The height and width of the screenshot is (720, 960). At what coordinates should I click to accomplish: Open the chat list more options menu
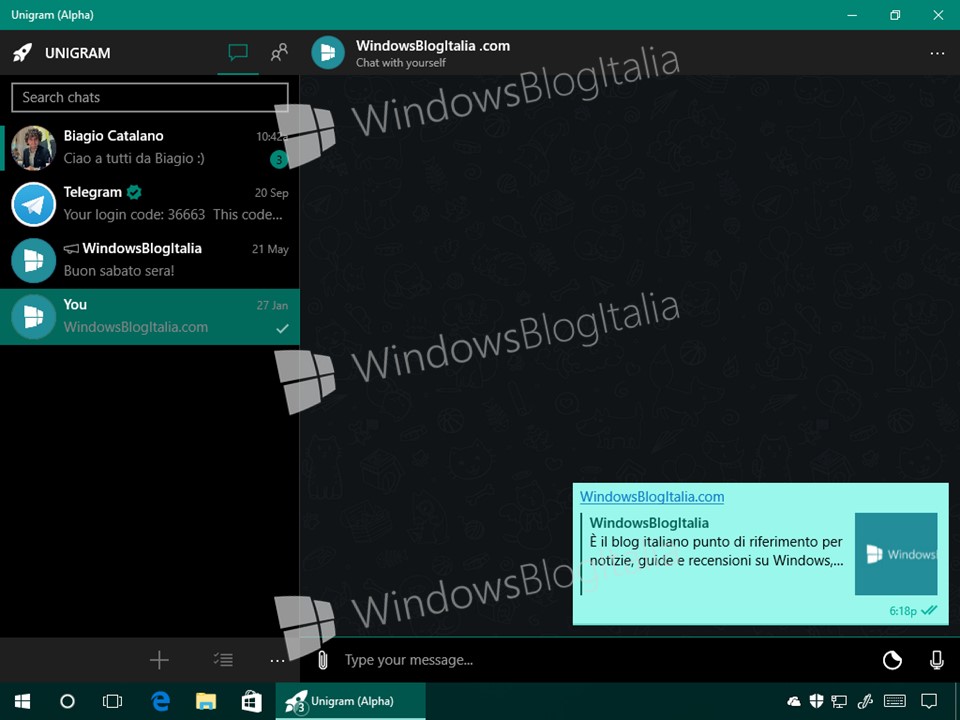click(277, 660)
